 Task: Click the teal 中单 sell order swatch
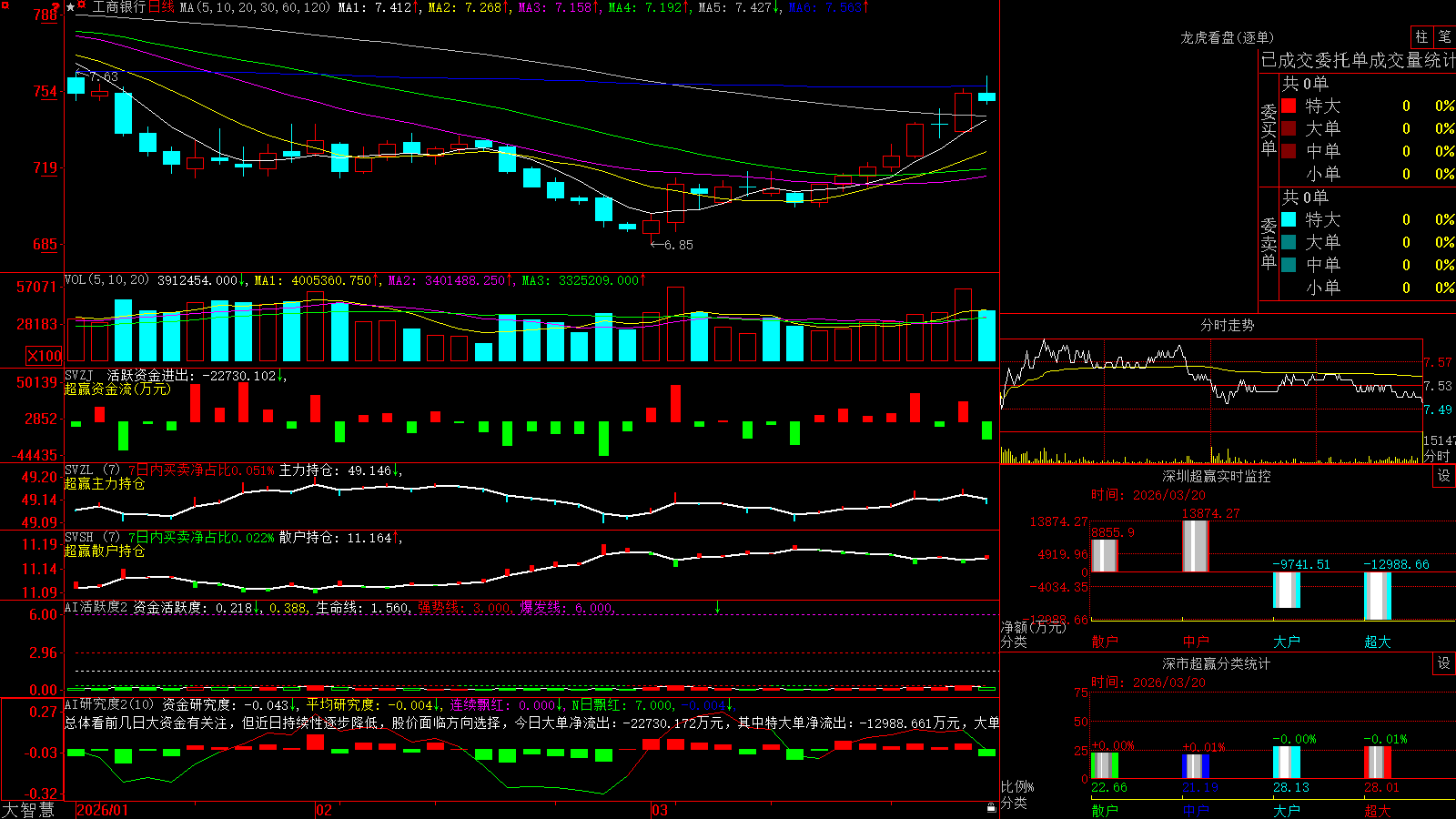[1289, 265]
